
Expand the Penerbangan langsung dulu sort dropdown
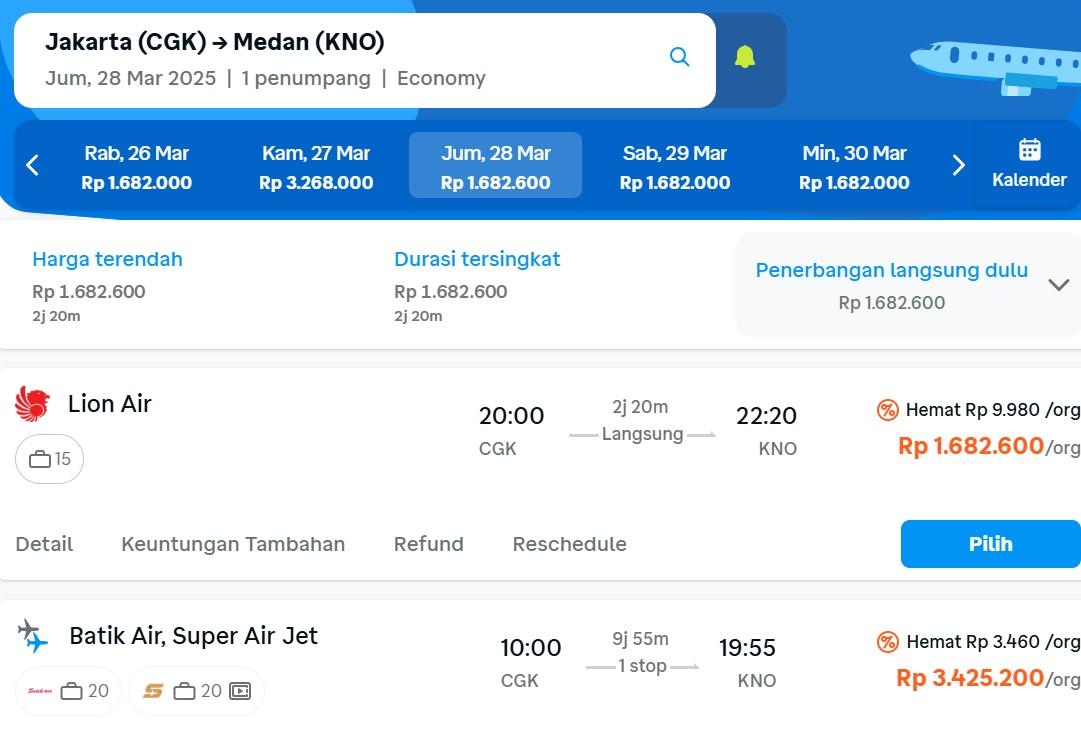tap(1058, 285)
